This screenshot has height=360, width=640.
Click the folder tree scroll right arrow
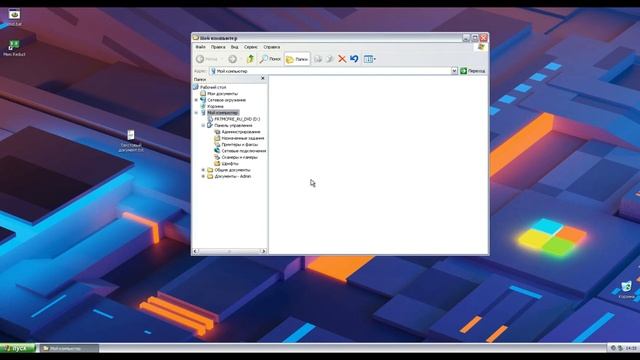[263, 251]
